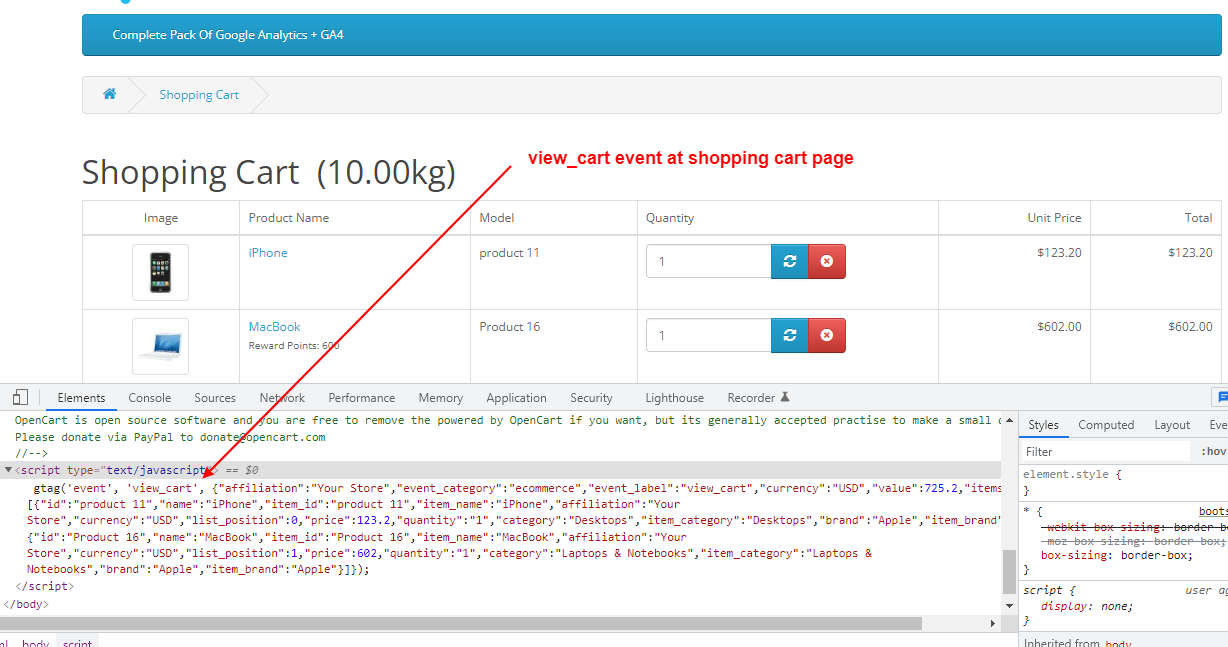The image size is (1228, 647).
Task: Click the display: none declaration
Action: [x=1087, y=607]
